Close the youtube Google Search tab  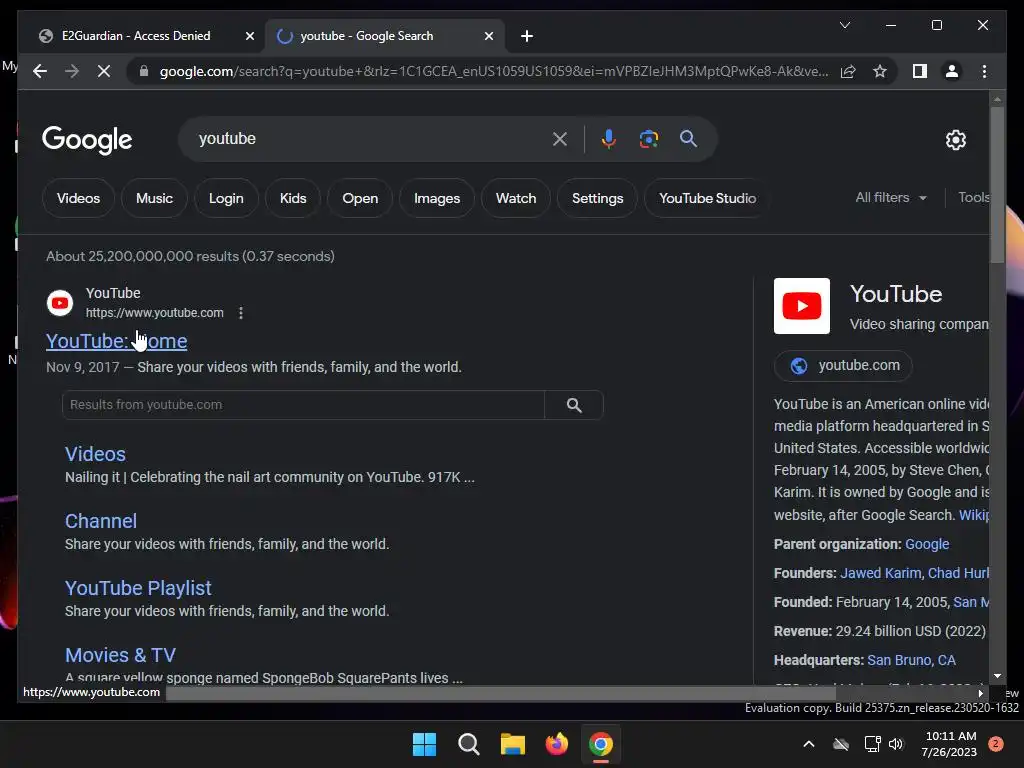(488, 36)
